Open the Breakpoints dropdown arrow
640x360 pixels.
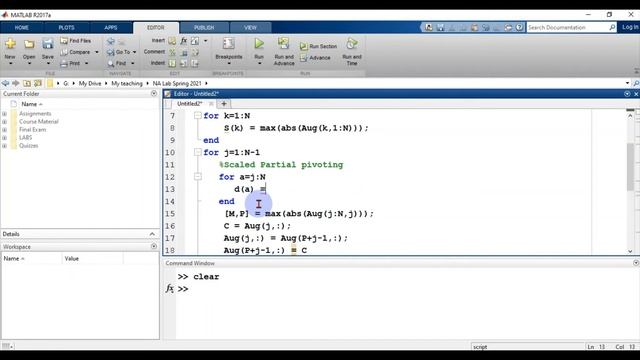coord(229,64)
